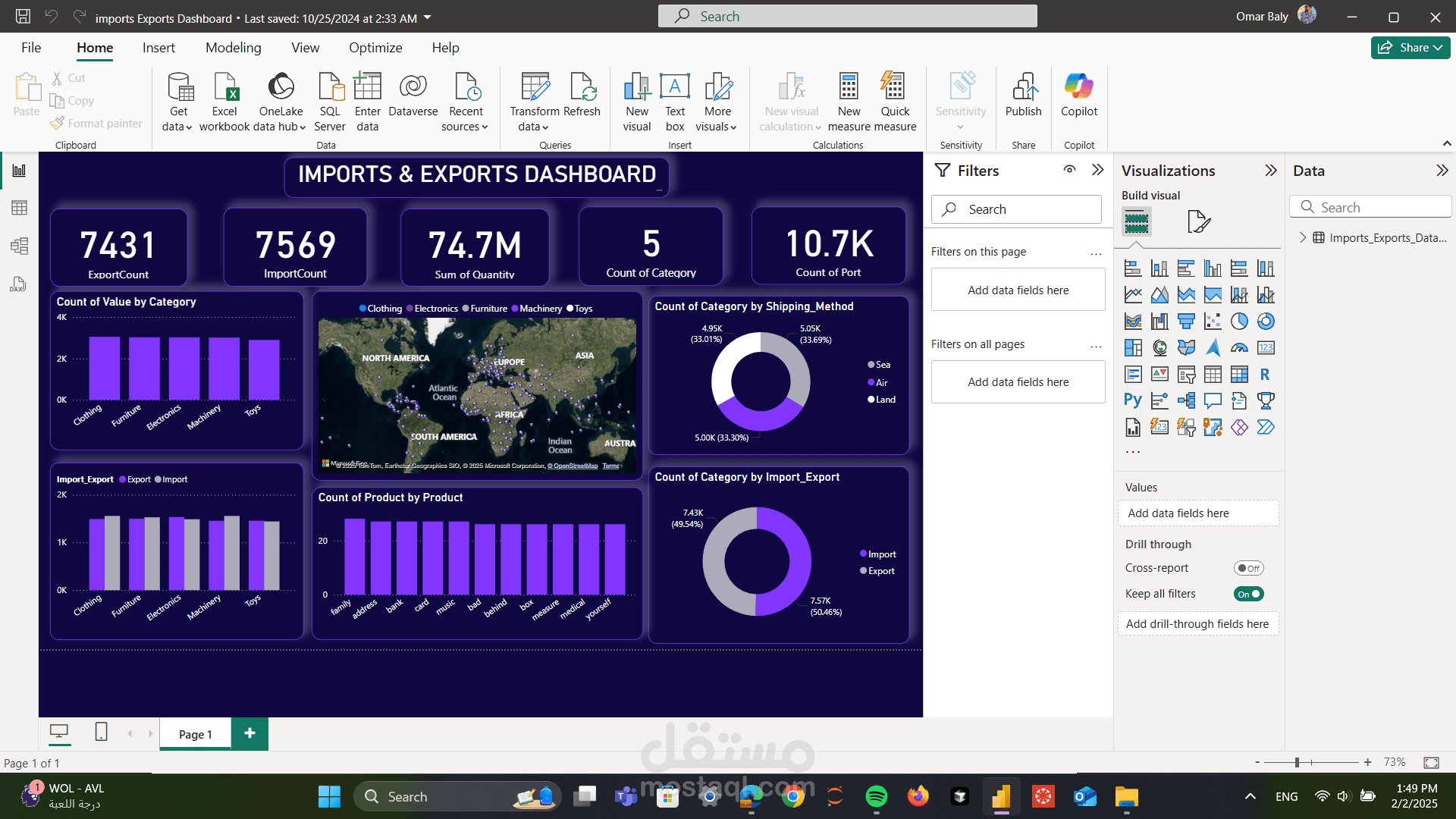
Task: Switch to Table view in left sidebar
Action: coord(19,208)
